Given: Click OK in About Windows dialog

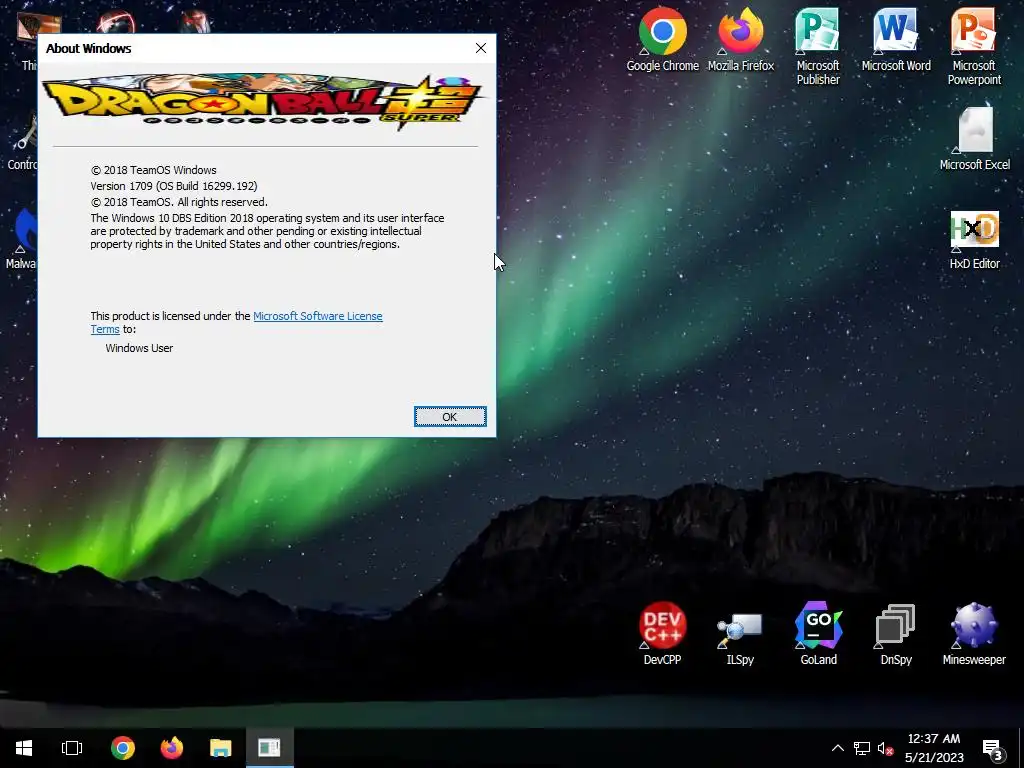Looking at the screenshot, I should [450, 417].
